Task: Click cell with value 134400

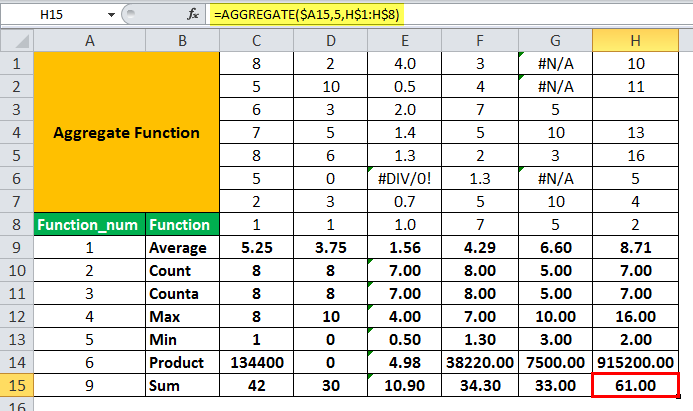Action: tap(256, 362)
